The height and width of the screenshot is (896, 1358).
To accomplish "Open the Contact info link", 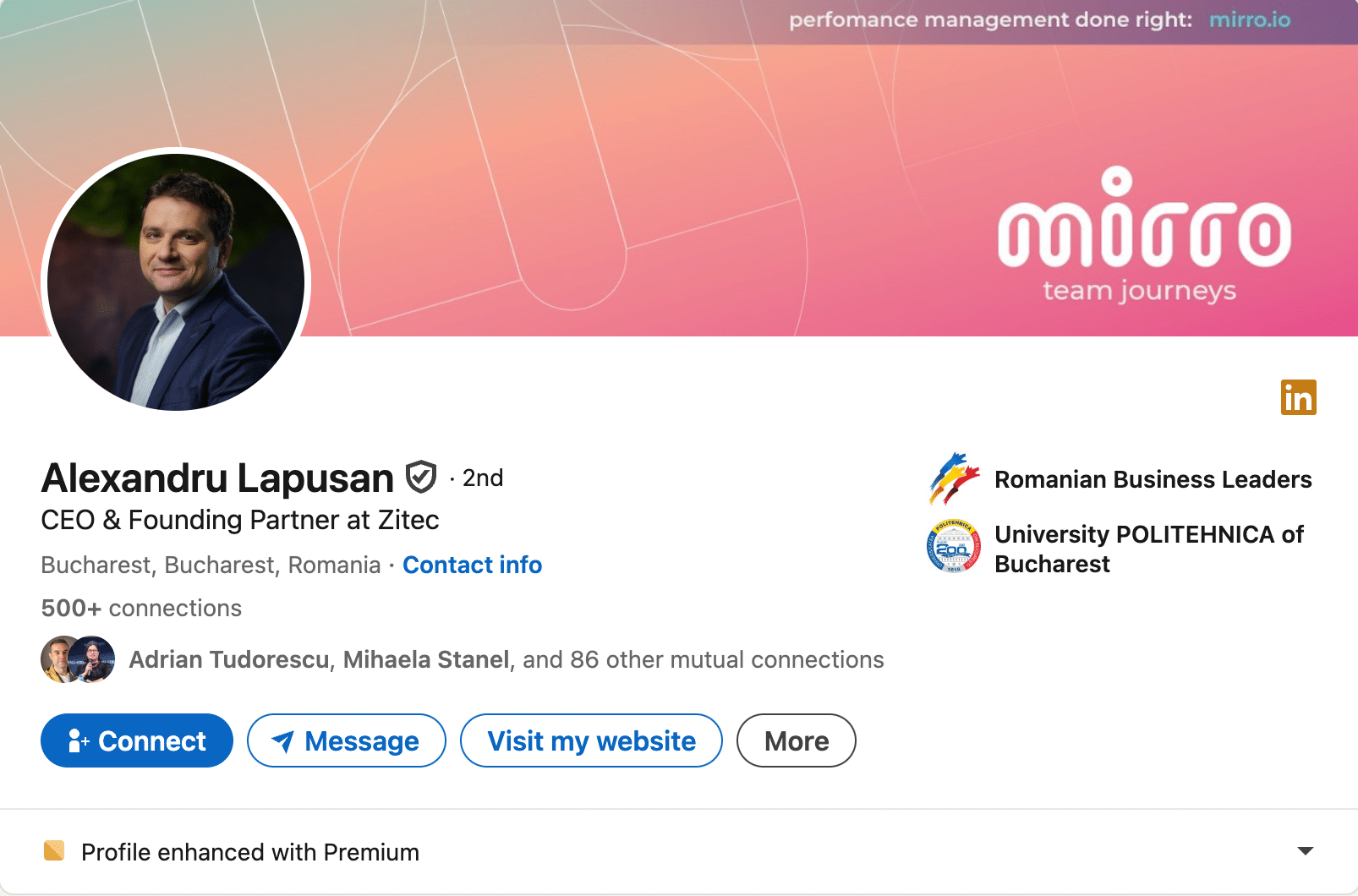I will click(x=472, y=565).
